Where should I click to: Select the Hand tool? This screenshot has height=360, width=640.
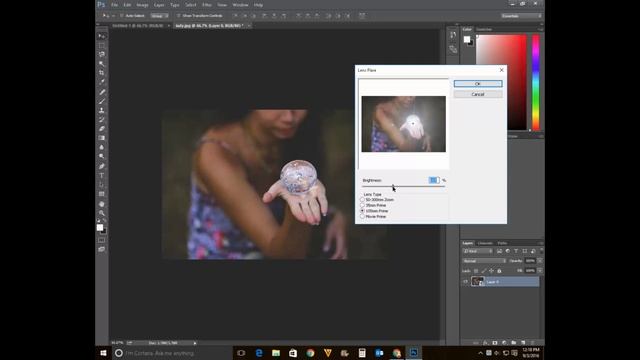coord(102,204)
